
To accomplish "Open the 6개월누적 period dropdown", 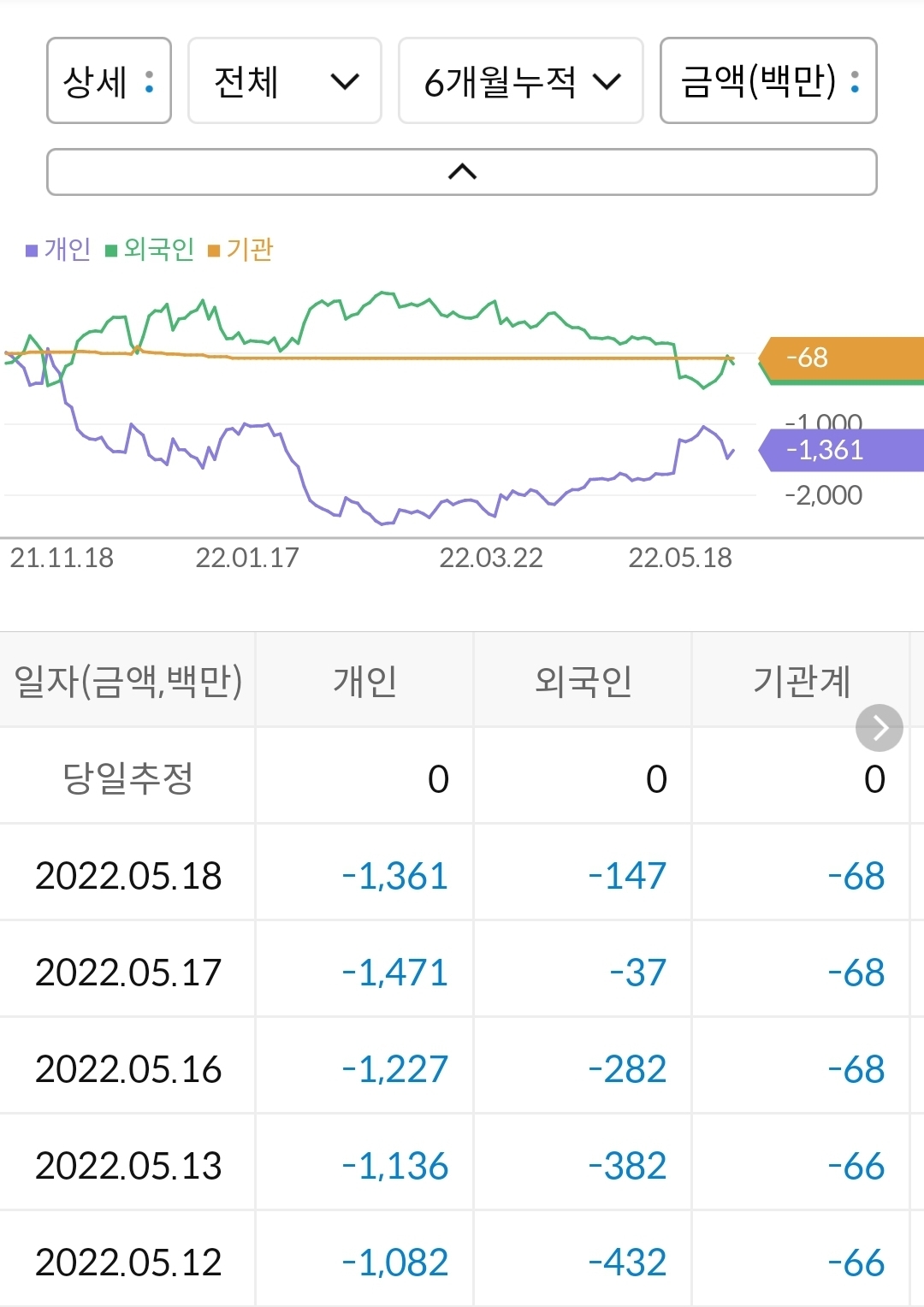I will pos(519,80).
